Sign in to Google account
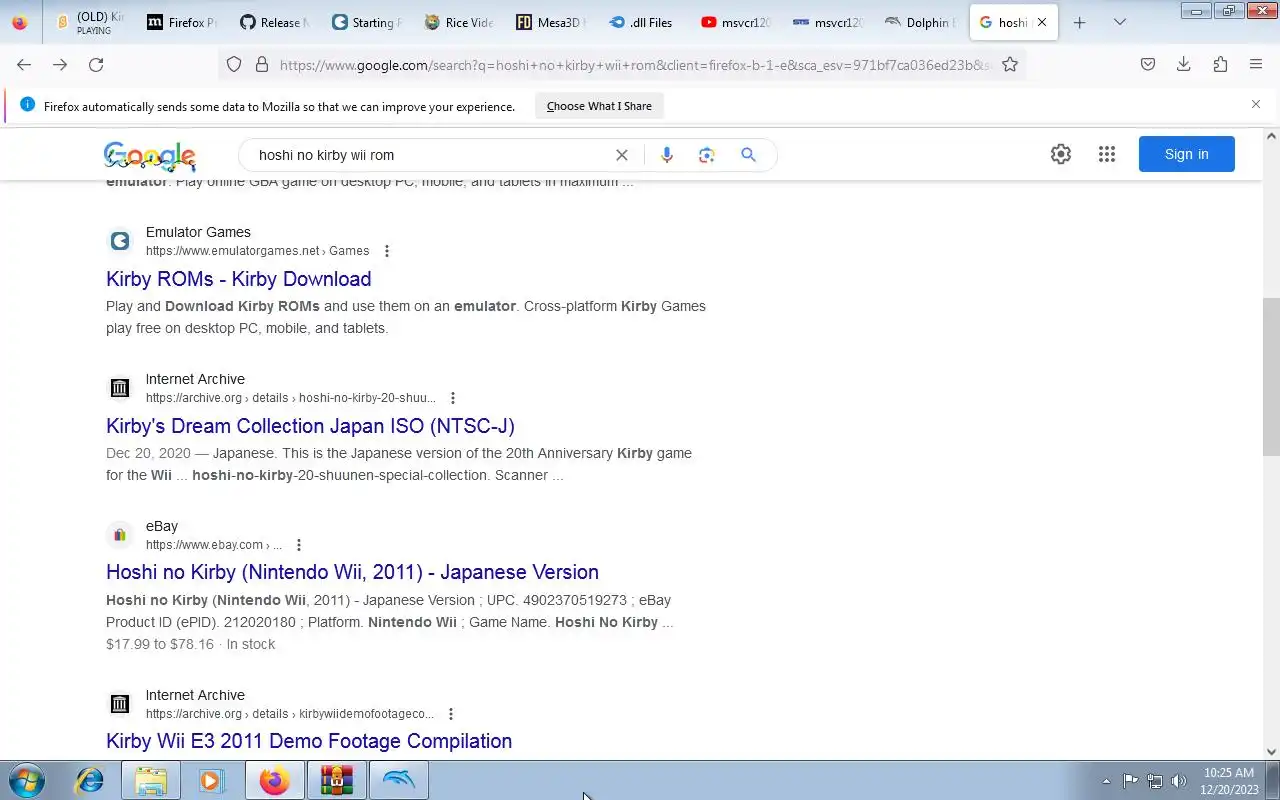The image size is (1280, 800). (x=1186, y=154)
